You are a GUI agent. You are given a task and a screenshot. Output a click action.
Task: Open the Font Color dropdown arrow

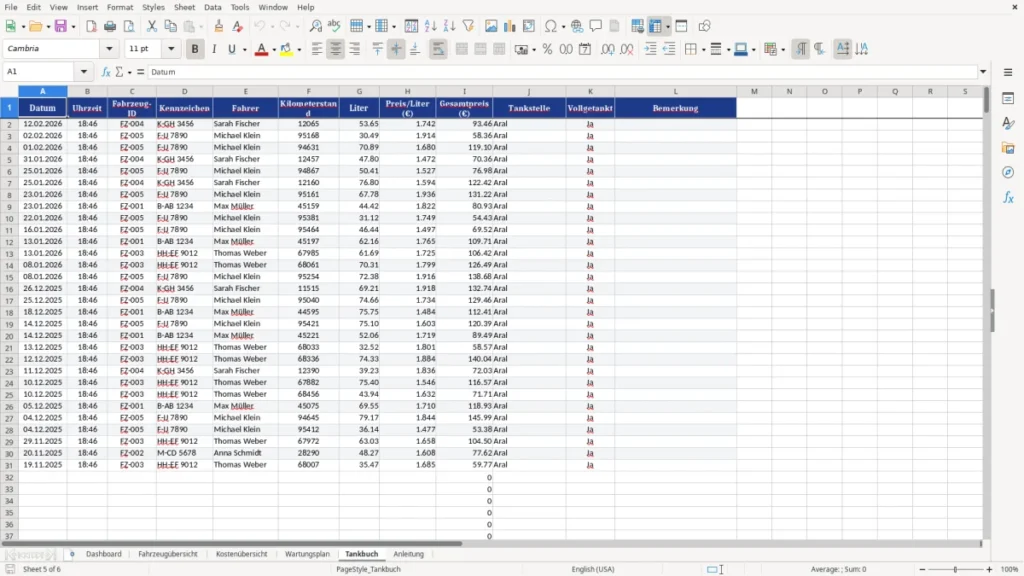274,50
